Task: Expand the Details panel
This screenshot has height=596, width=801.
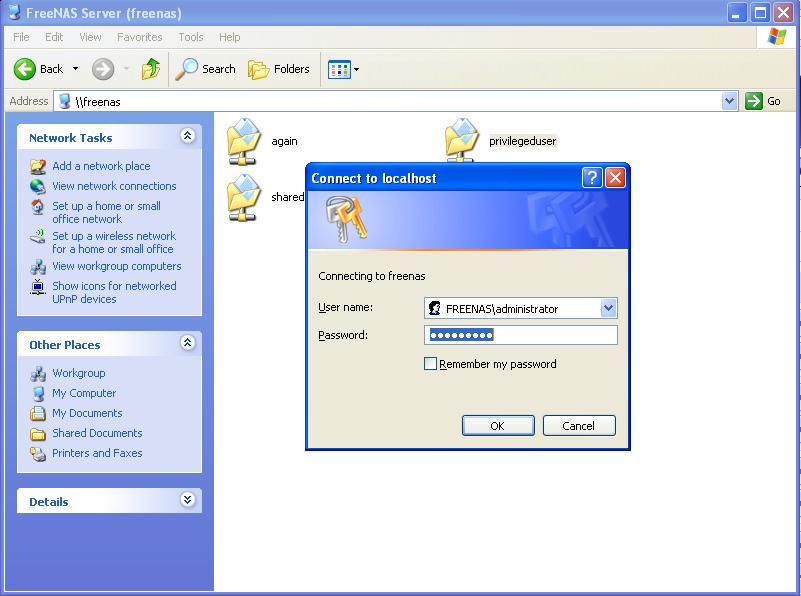Action: click(187, 499)
